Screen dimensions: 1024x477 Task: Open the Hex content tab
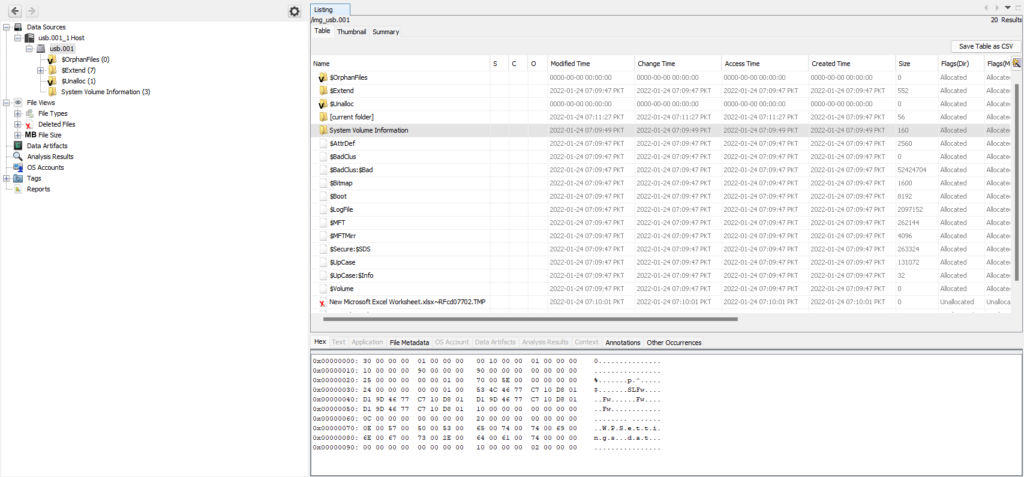320,342
